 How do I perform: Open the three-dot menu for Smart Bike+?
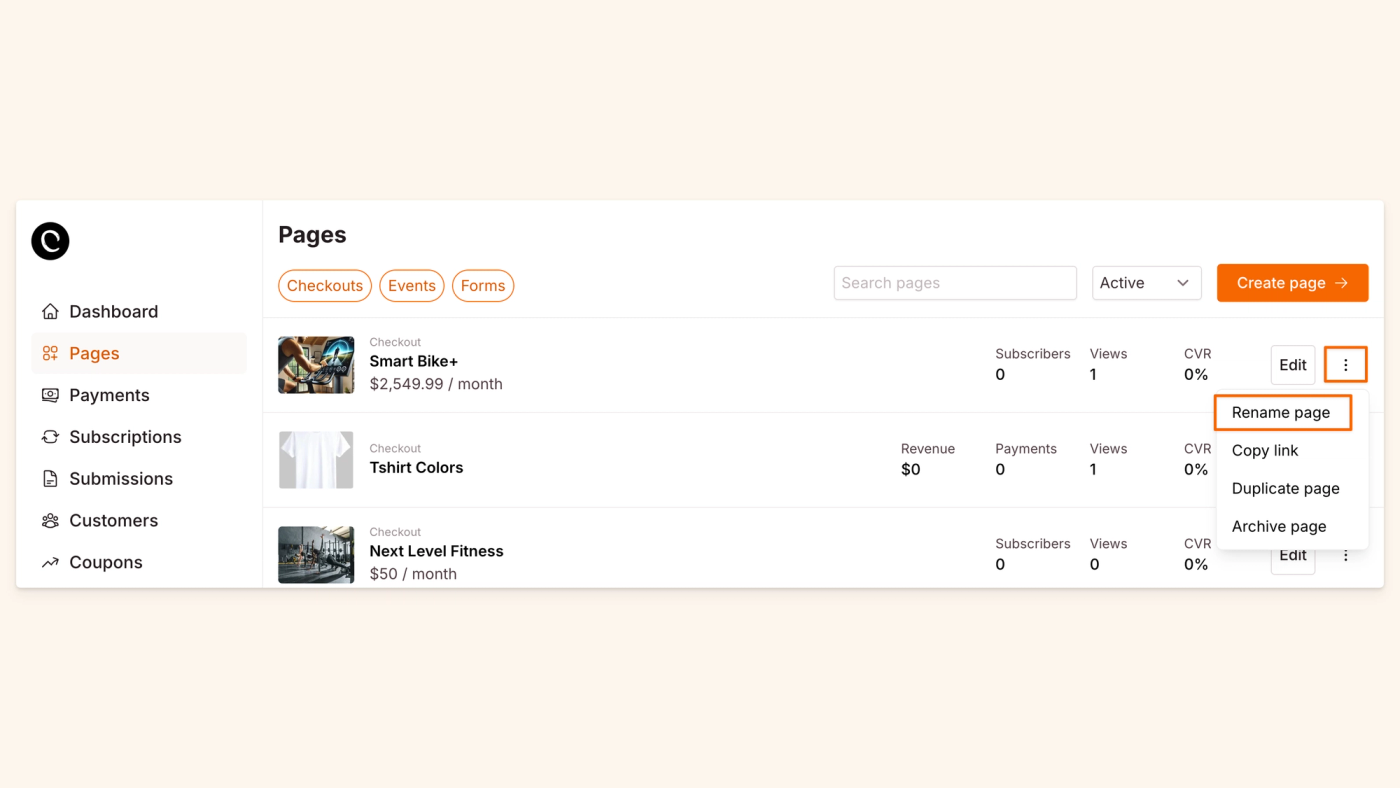pyautogui.click(x=1346, y=365)
